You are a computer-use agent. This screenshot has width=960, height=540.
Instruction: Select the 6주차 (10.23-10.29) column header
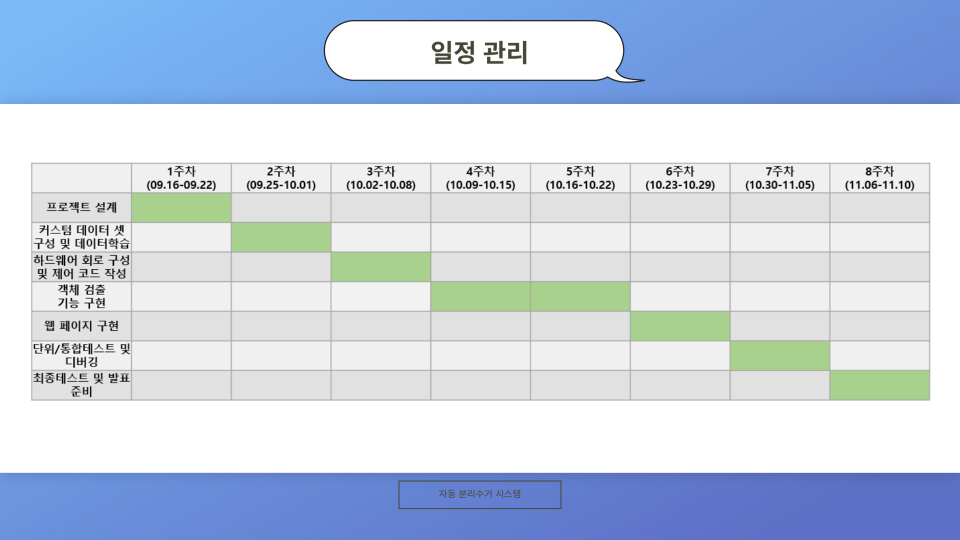(680, 178)
